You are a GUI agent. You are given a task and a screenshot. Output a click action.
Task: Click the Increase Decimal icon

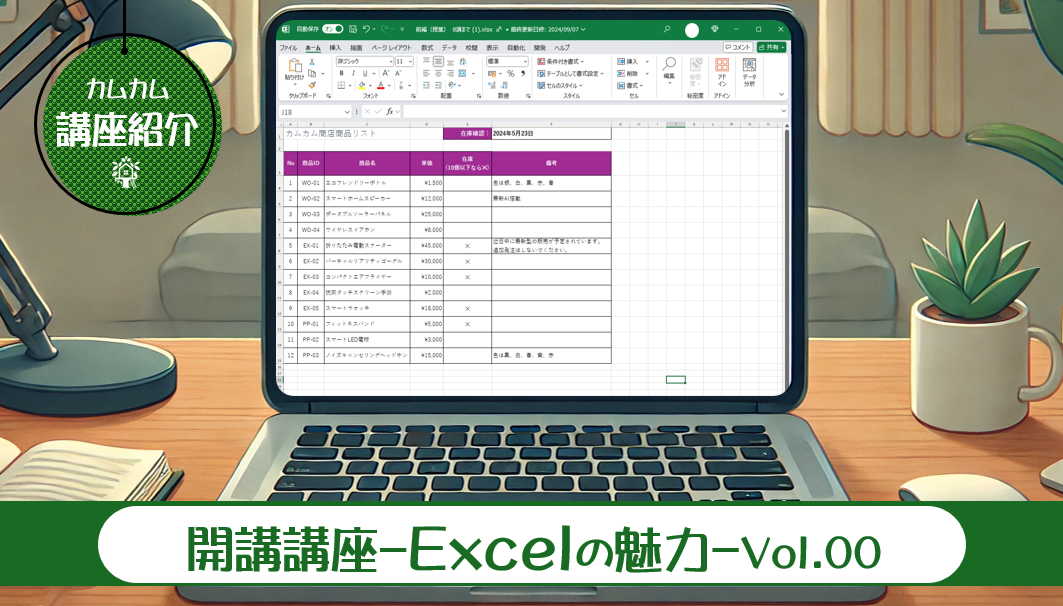pyautogui.click(x=492, y=85)
